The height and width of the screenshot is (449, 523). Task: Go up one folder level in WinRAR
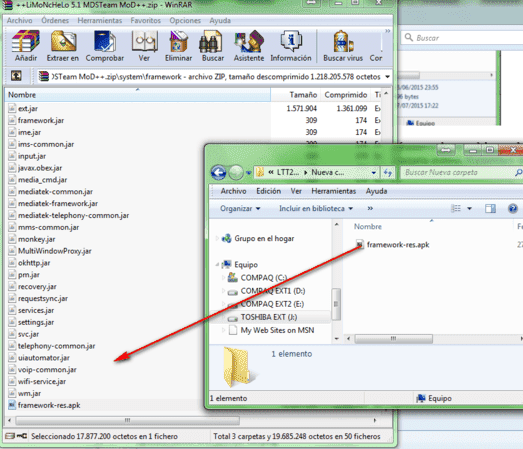click(x=16, y=76)
